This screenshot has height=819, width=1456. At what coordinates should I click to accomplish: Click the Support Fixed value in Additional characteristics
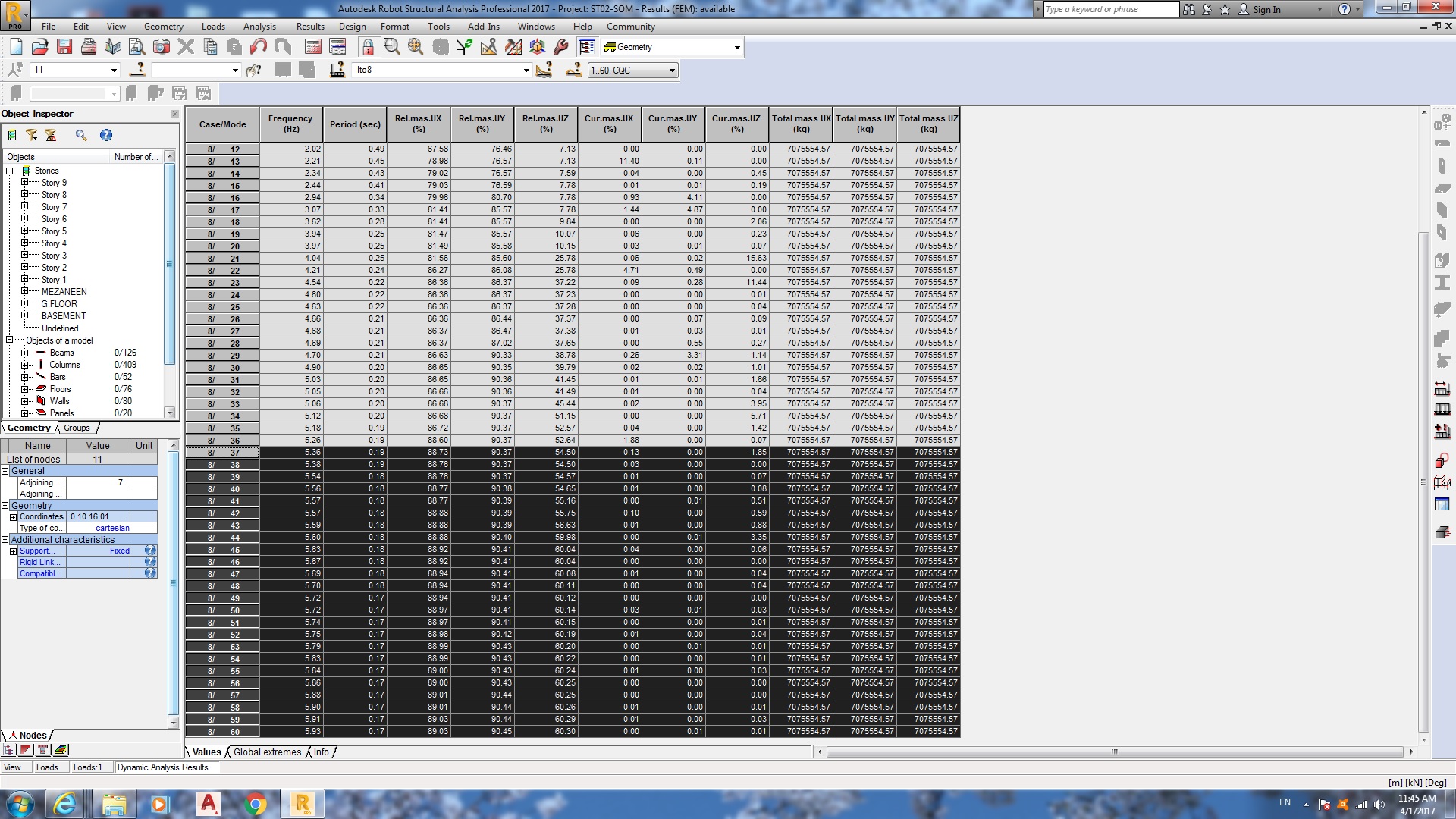click(x=118, y=551)
